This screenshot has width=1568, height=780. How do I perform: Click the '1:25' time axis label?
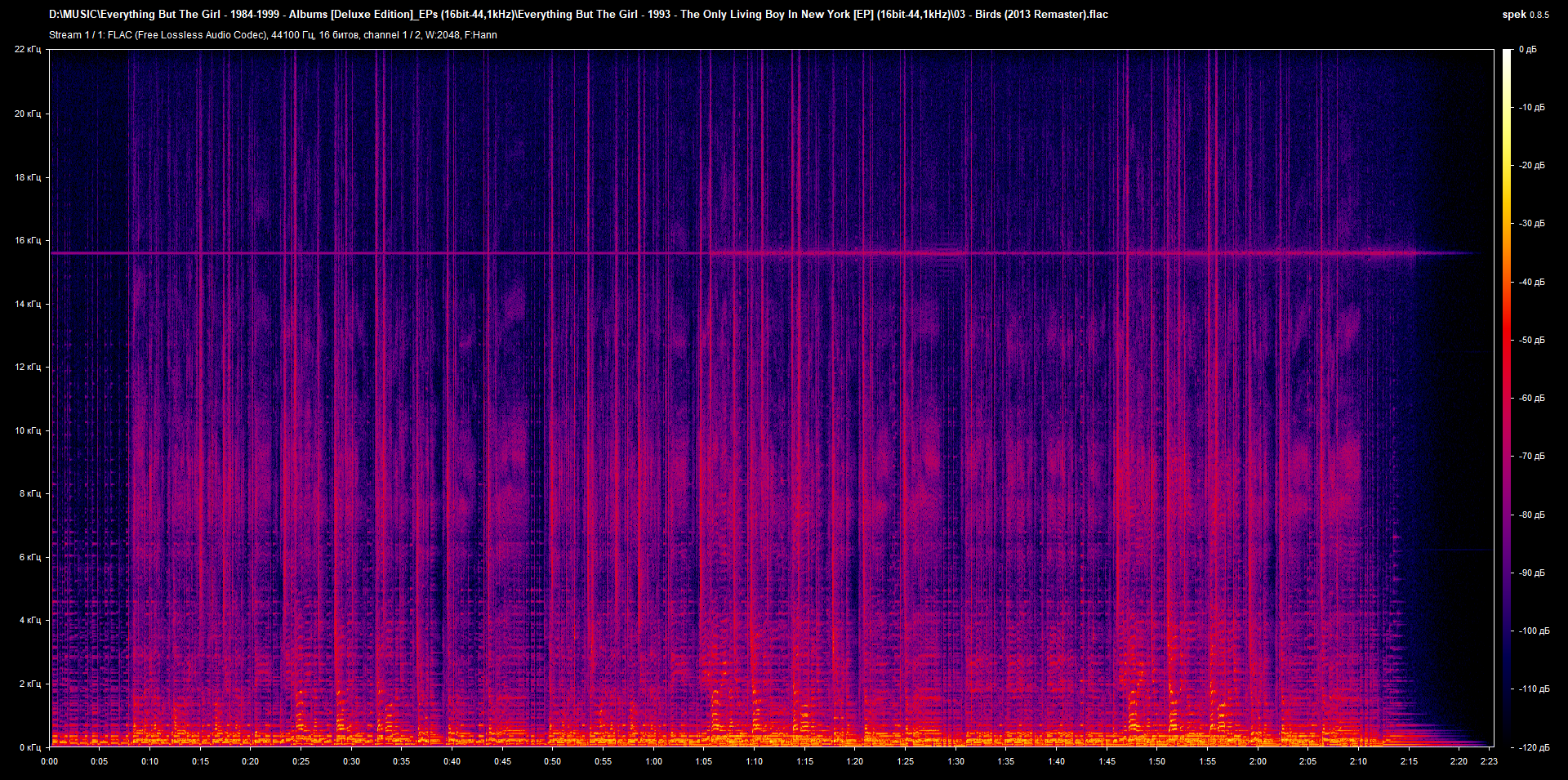tap(906, 761)
